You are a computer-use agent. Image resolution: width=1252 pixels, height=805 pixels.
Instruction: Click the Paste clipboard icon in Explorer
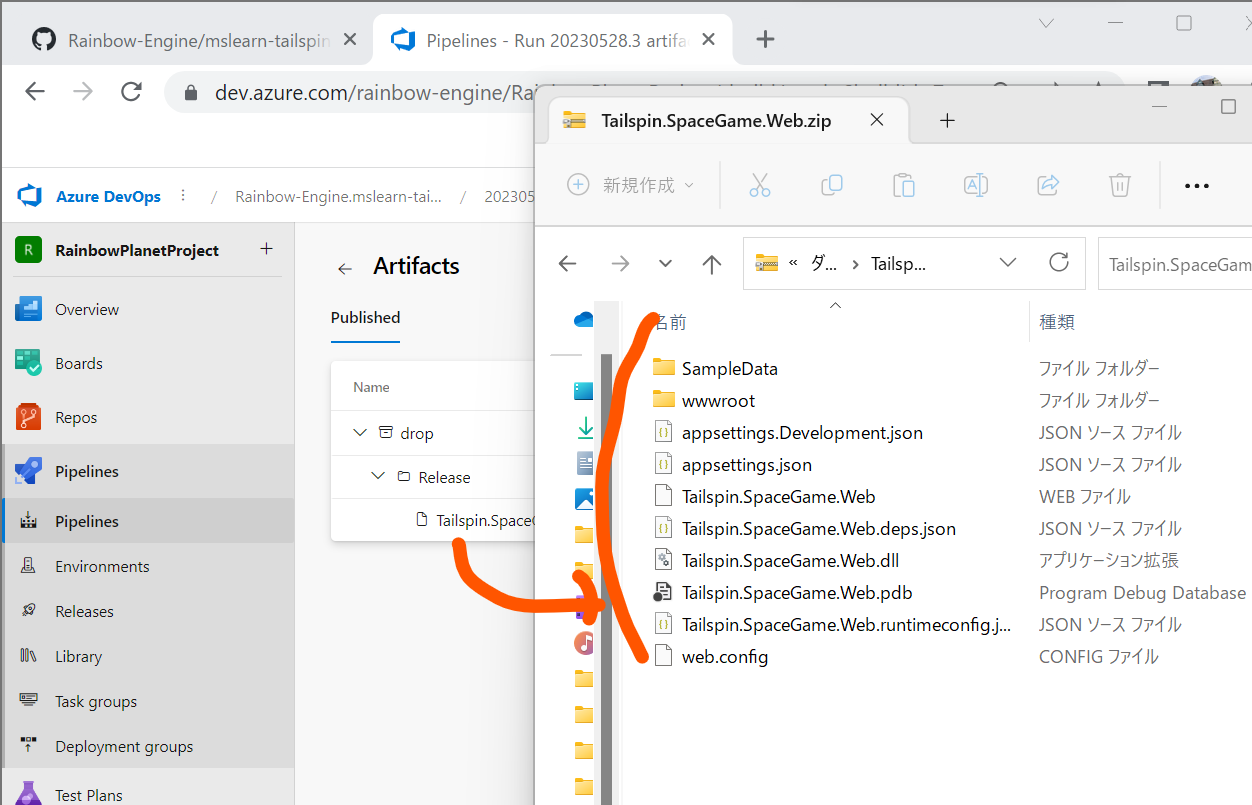(x=904, y=185)
